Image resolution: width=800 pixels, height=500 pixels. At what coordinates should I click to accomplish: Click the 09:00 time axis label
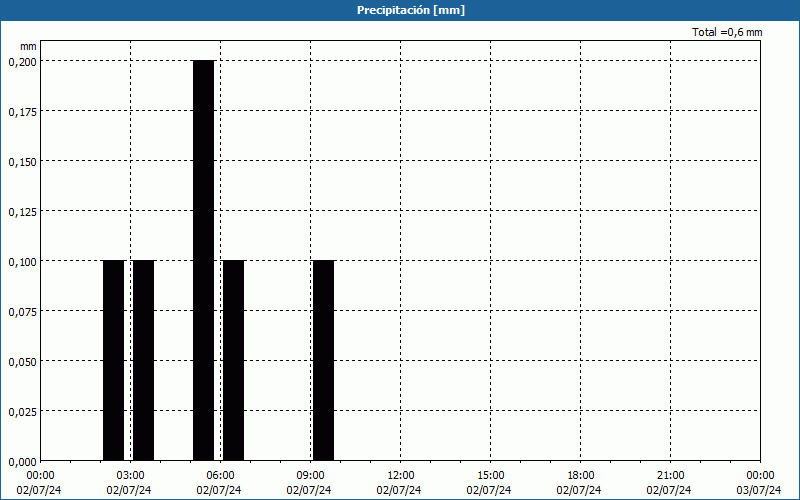coord(310,476)
